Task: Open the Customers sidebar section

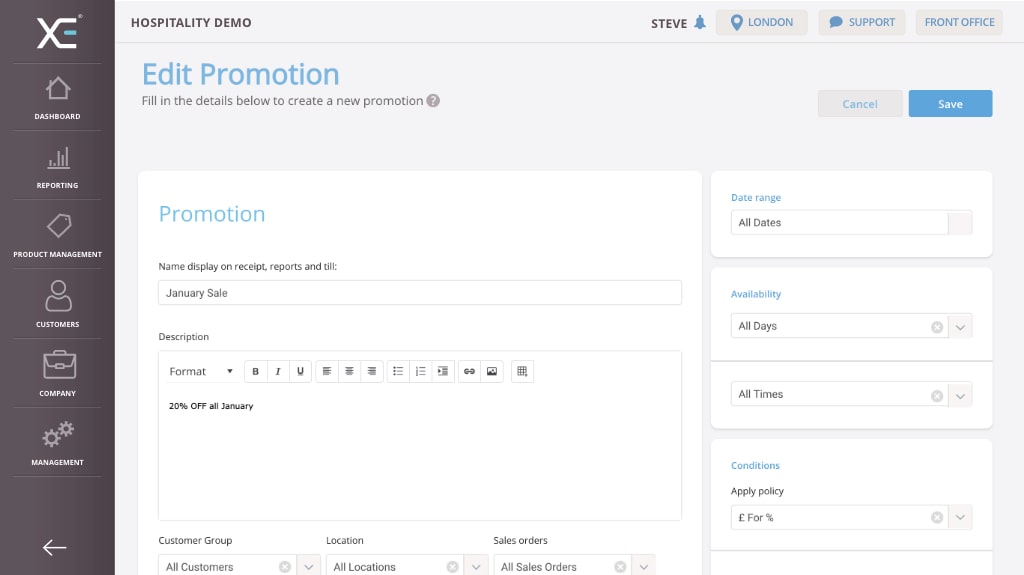Action: click(57, 304)
